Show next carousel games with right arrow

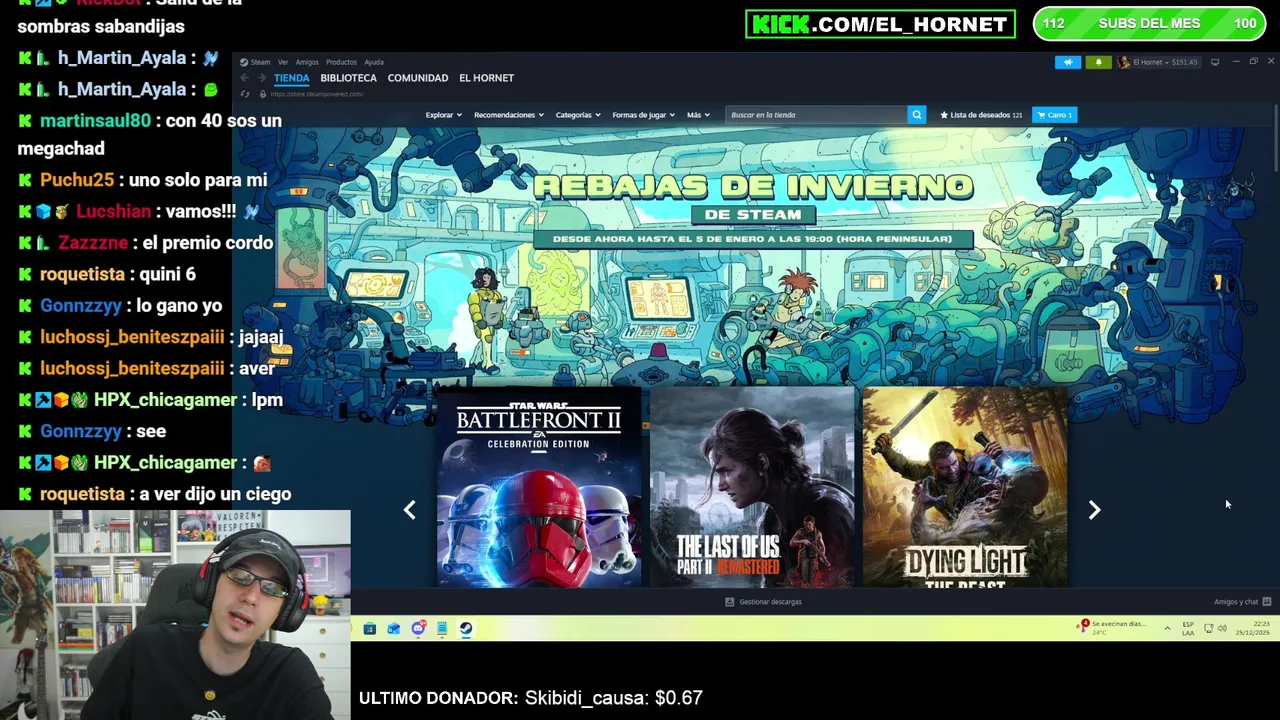[1094, 510]
